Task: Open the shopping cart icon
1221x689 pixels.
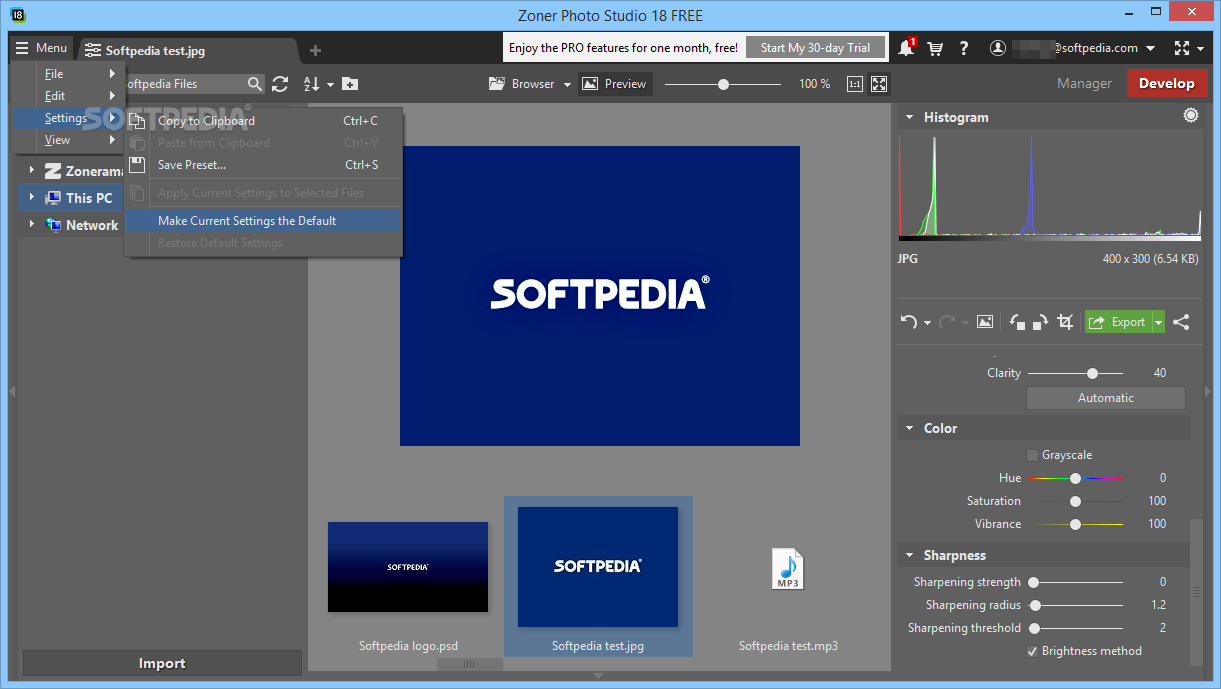Action: pos(935,48)
